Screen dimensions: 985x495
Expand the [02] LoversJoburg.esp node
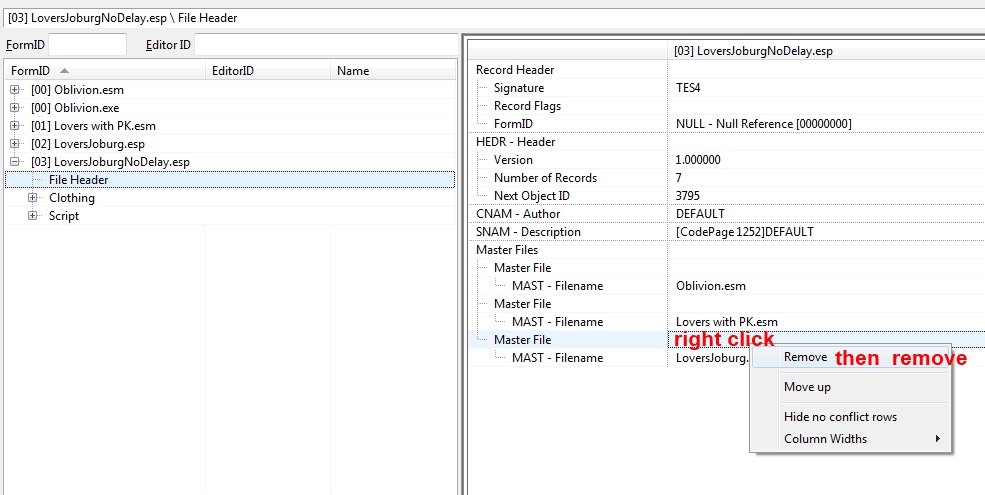pyautogui.click(x=15, y=144)
